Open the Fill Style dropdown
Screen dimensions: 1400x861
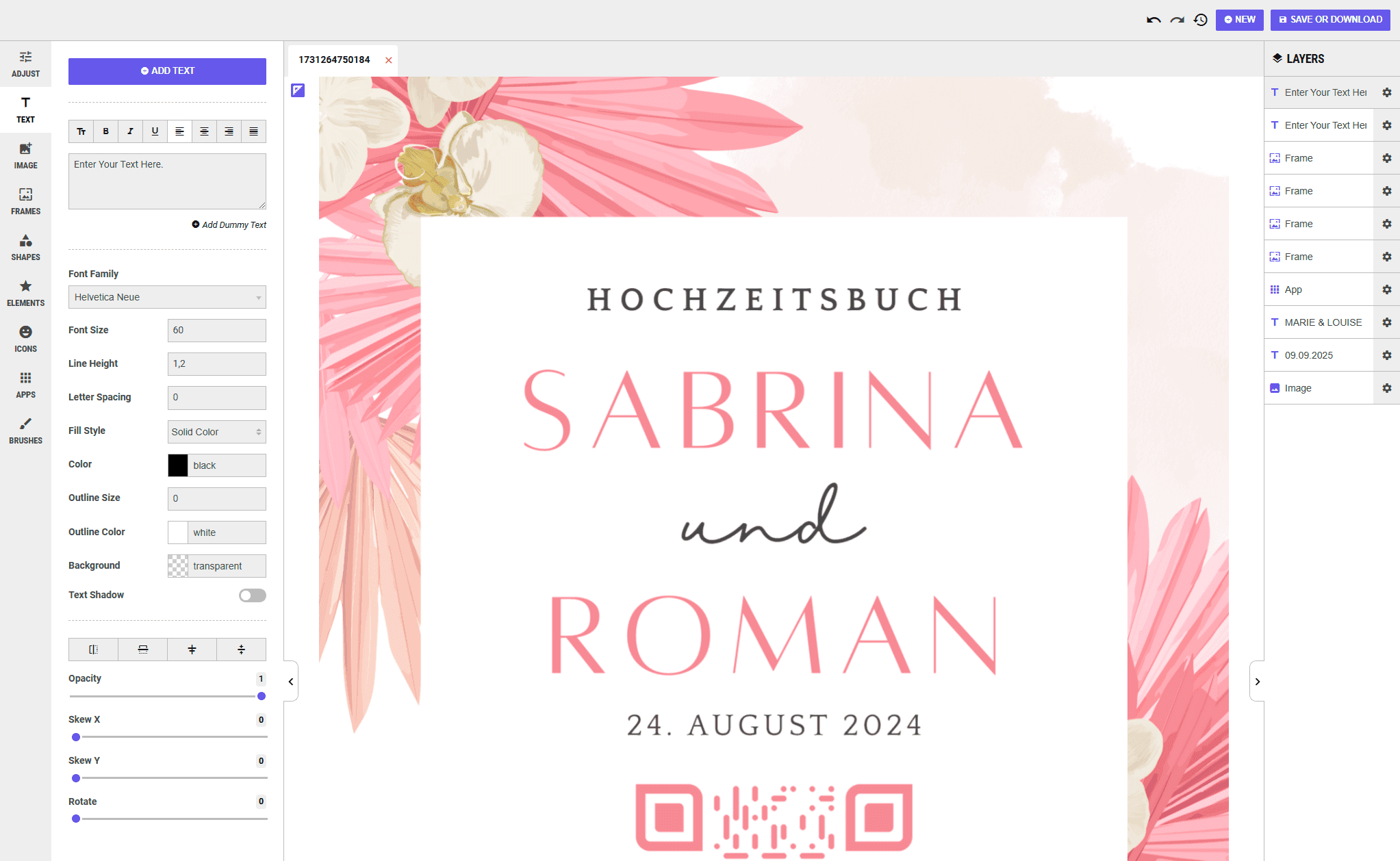point(216,431)
